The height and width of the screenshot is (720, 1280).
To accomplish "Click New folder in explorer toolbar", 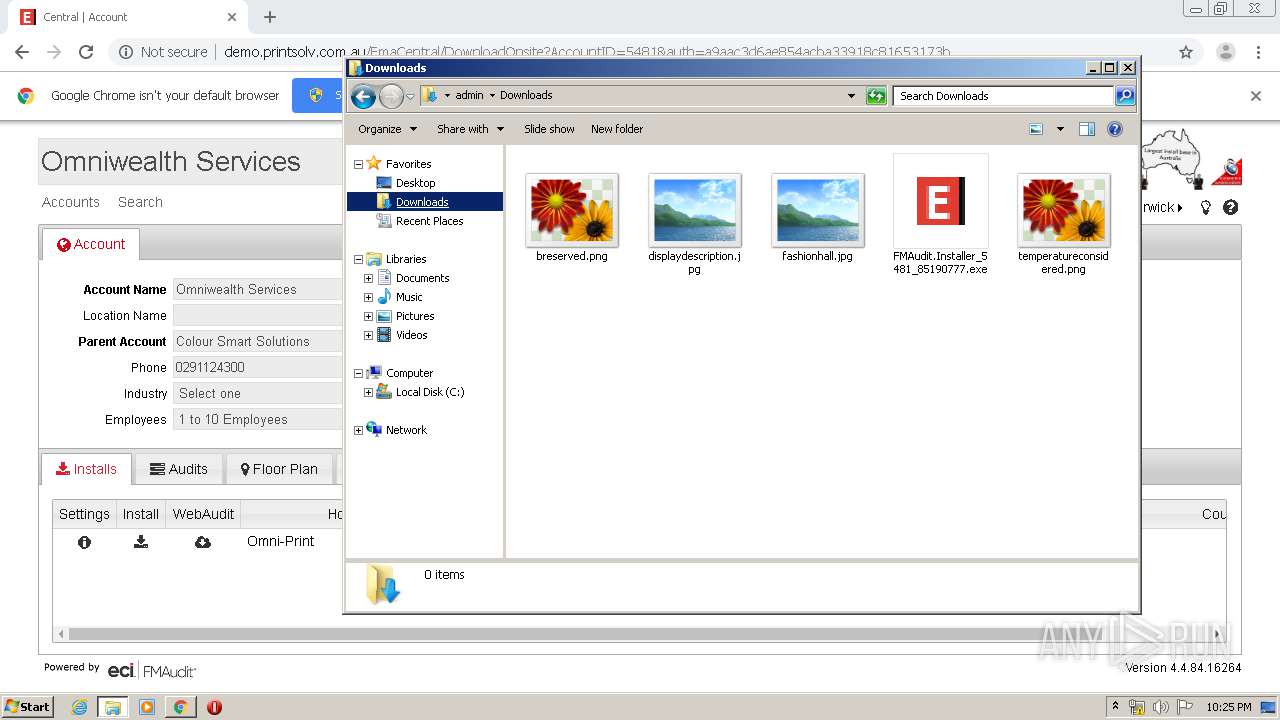I will pos(617,129).
